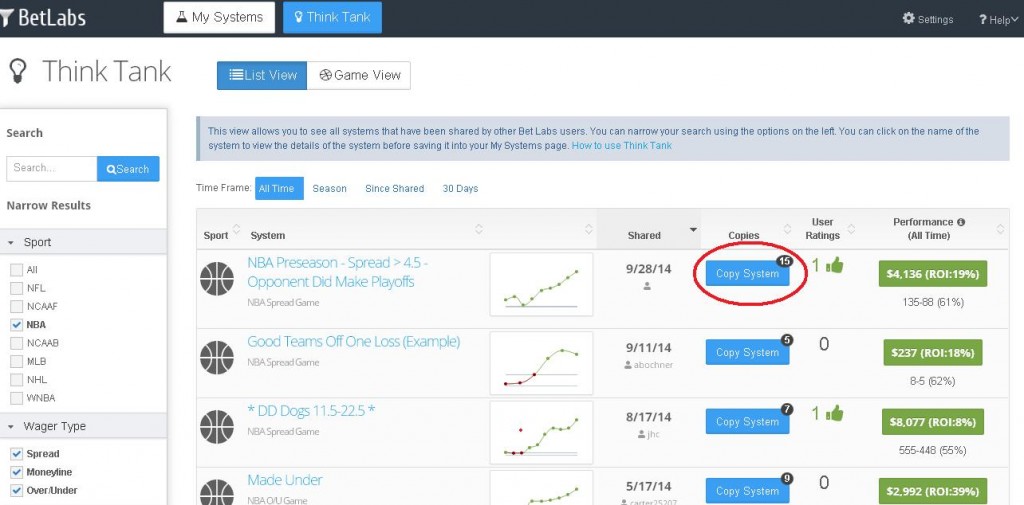Sort by System column arrows
This screenshot has width=1024, height=505.
(479, 229)
